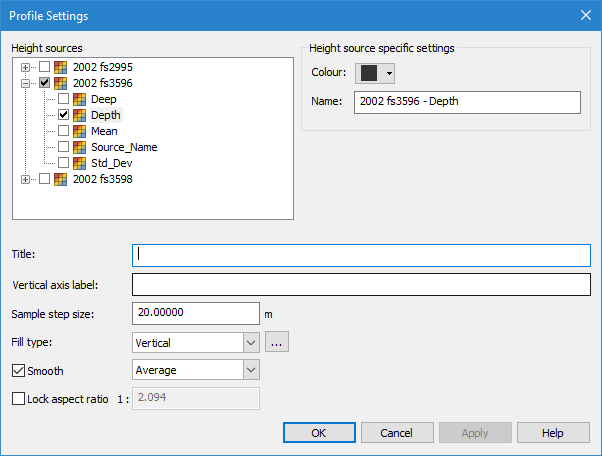Uncheck the Depth height source checkbox
Screen dimensions: 602x456
pos(64,115)
